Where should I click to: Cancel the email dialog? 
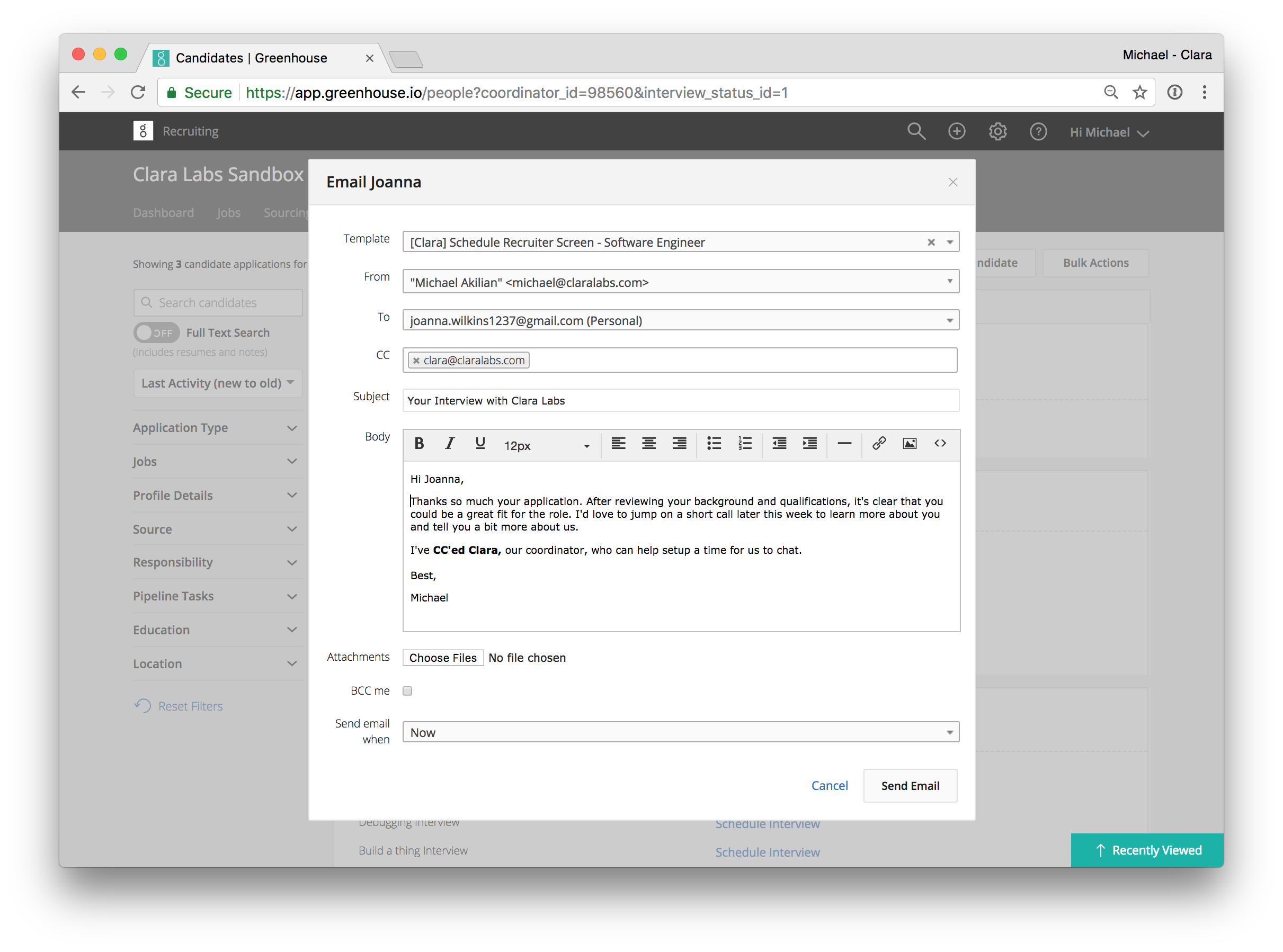[830, 785]
